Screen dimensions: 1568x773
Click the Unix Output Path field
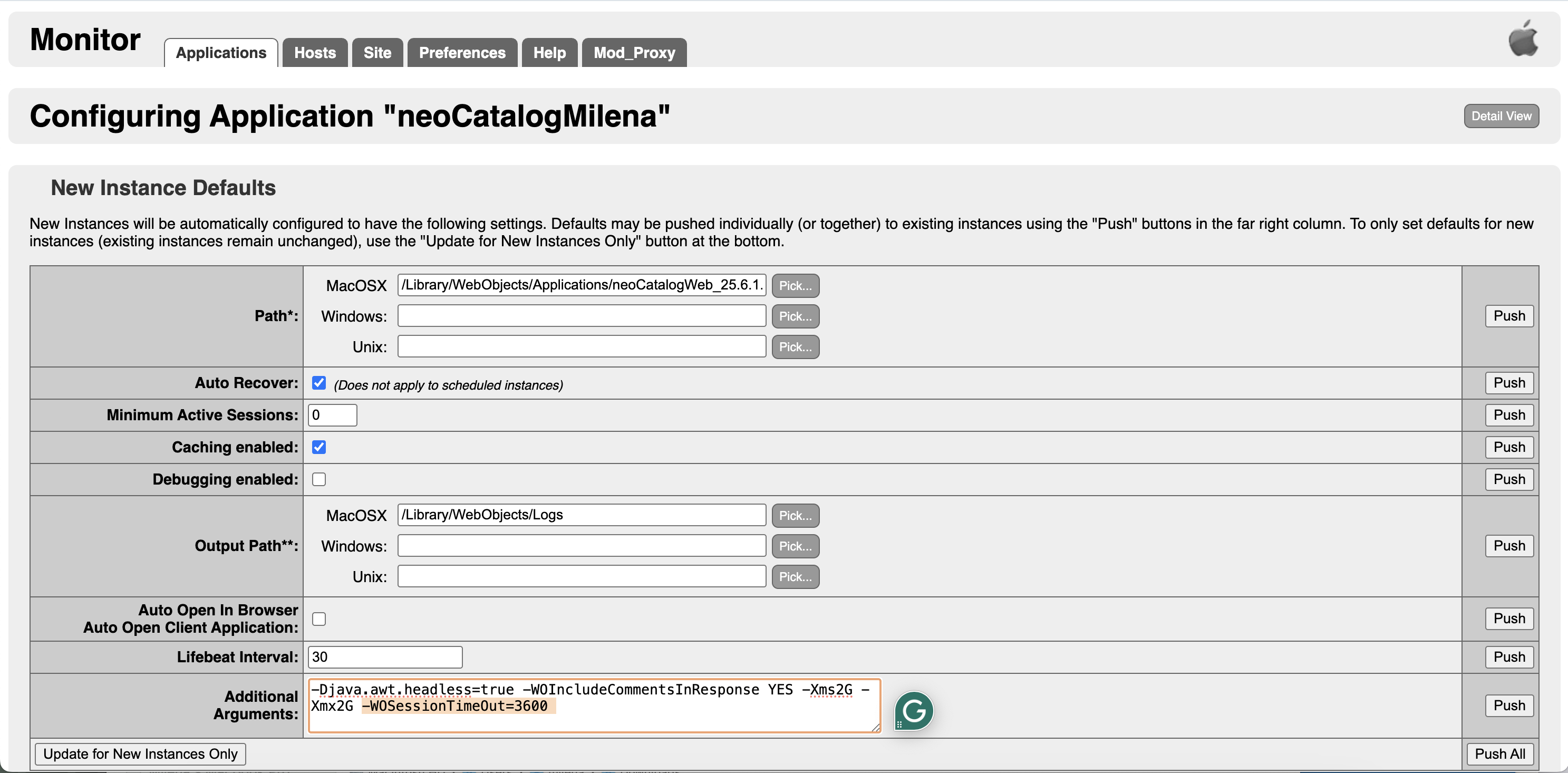click(x=582, y=576)
